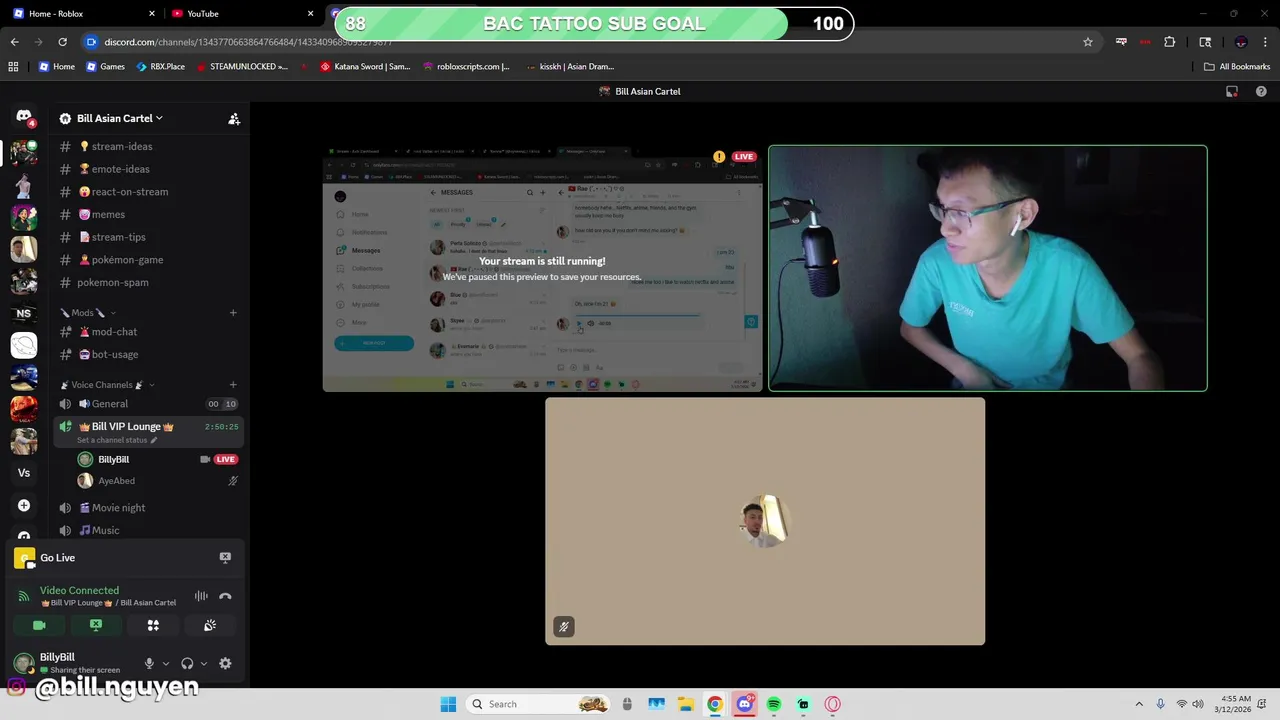Viewport: 1280px width, 720px height.
Task: Join Movie night voice channel
Action: point(150,507)
